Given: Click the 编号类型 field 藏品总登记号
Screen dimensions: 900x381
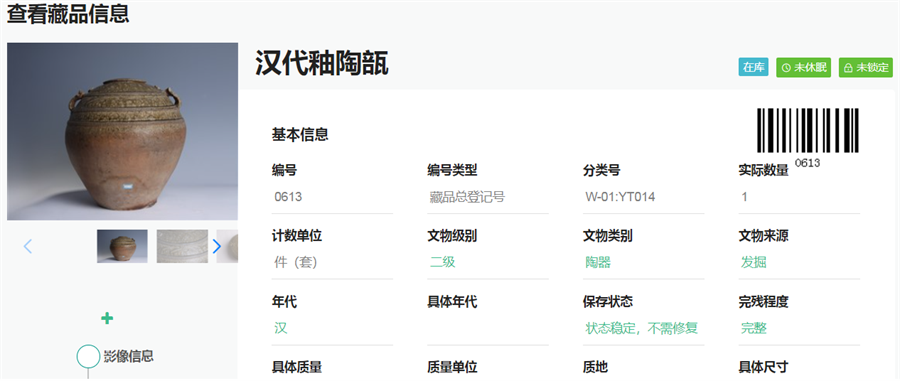Looking at the screenshot, I should coord(488,197).
